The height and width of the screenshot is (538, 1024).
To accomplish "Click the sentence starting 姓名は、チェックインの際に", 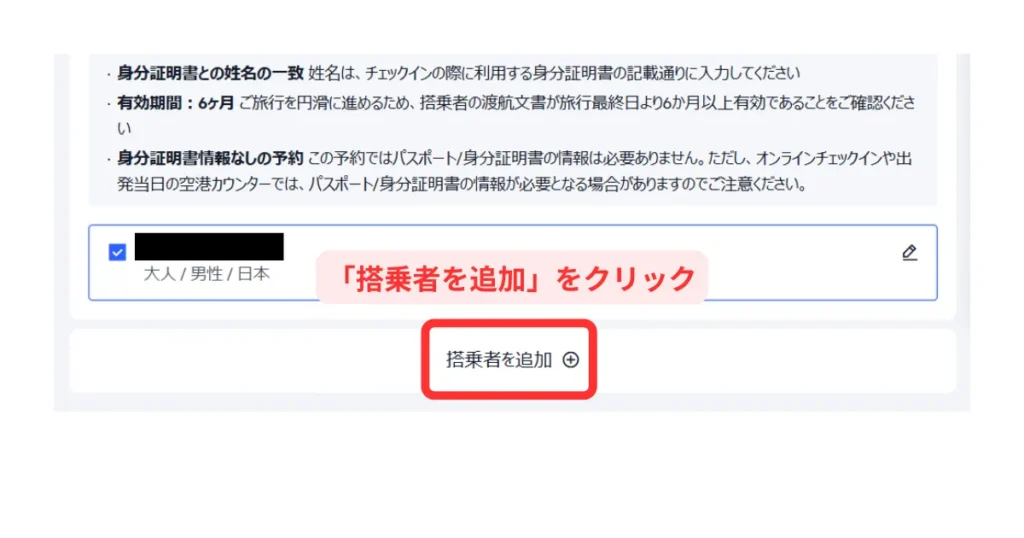I will [554, 73].
